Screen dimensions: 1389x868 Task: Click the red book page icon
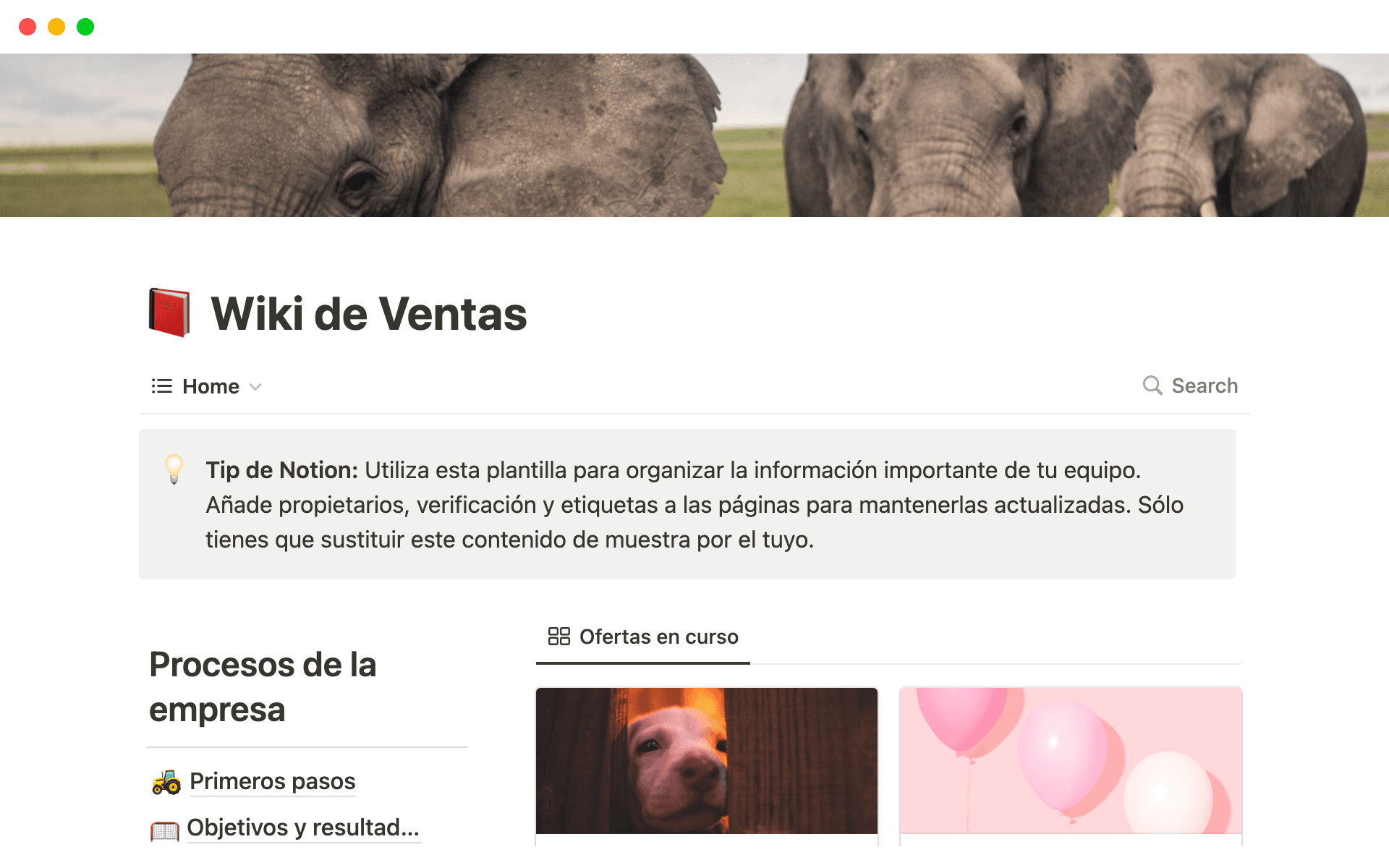169,312
